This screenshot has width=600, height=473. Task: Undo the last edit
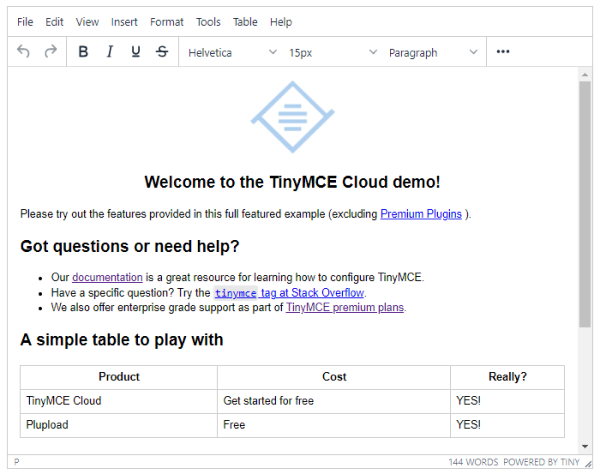pos(23,51)
